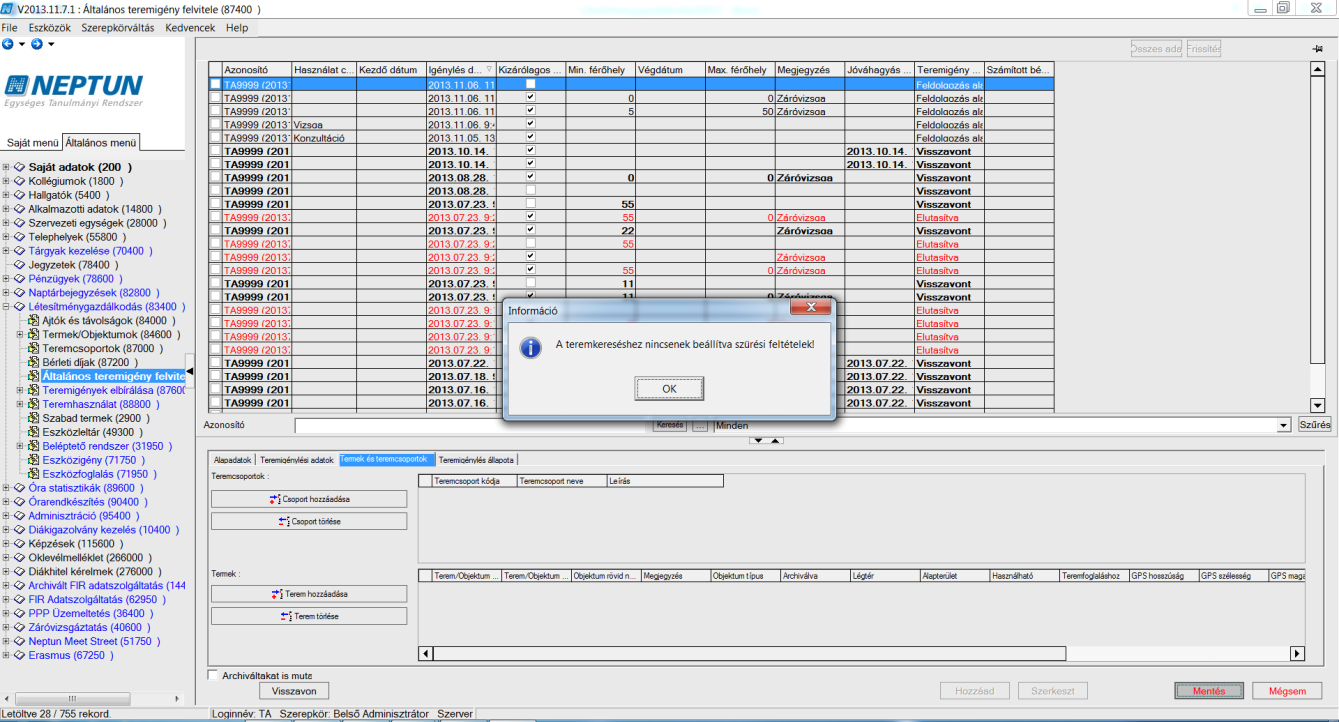Click the Bérleti díjak tree icon

tap(34, 362)
